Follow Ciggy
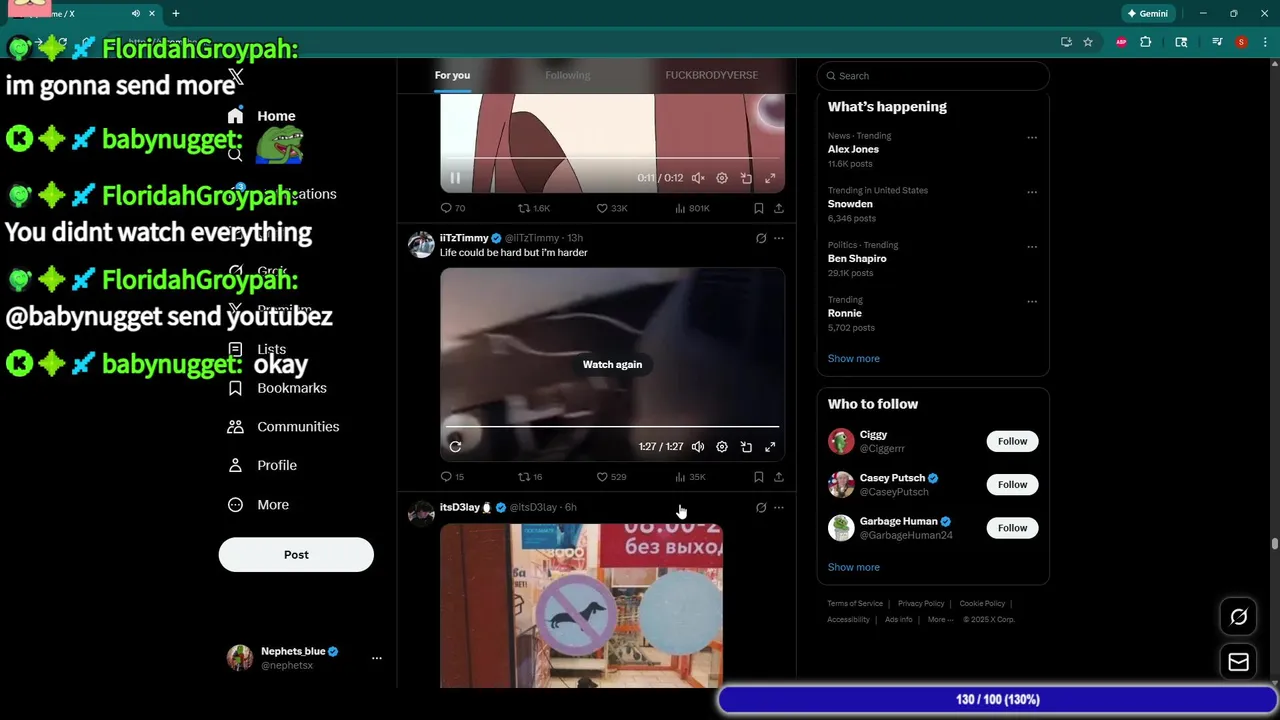1280x720 pixels. 1012,441
